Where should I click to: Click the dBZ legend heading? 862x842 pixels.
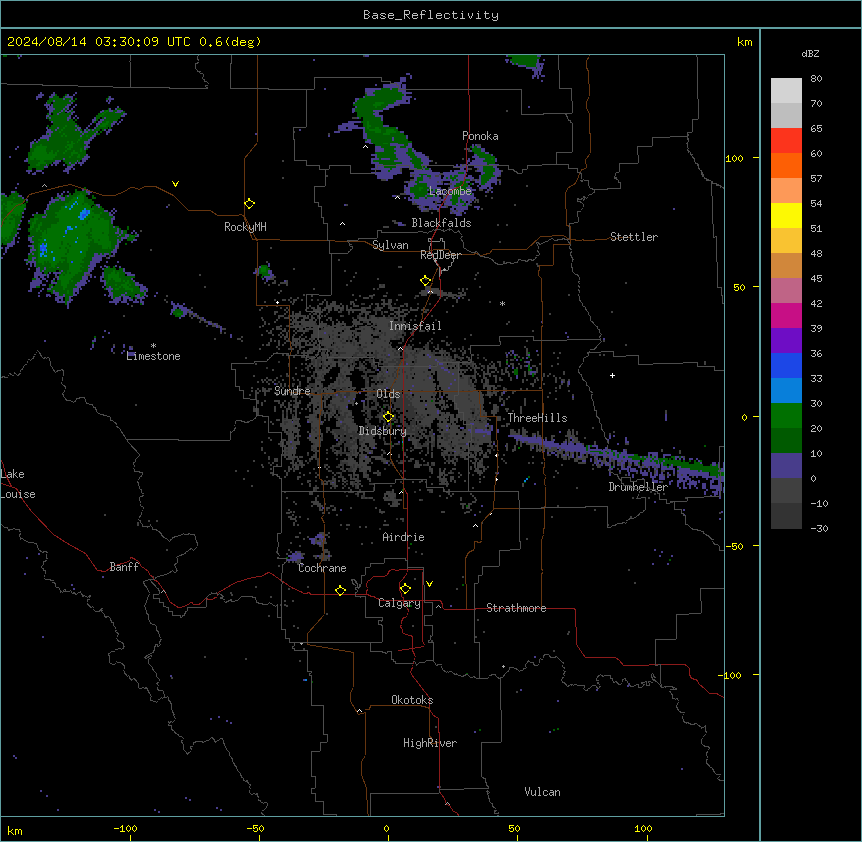click(810, 53)
